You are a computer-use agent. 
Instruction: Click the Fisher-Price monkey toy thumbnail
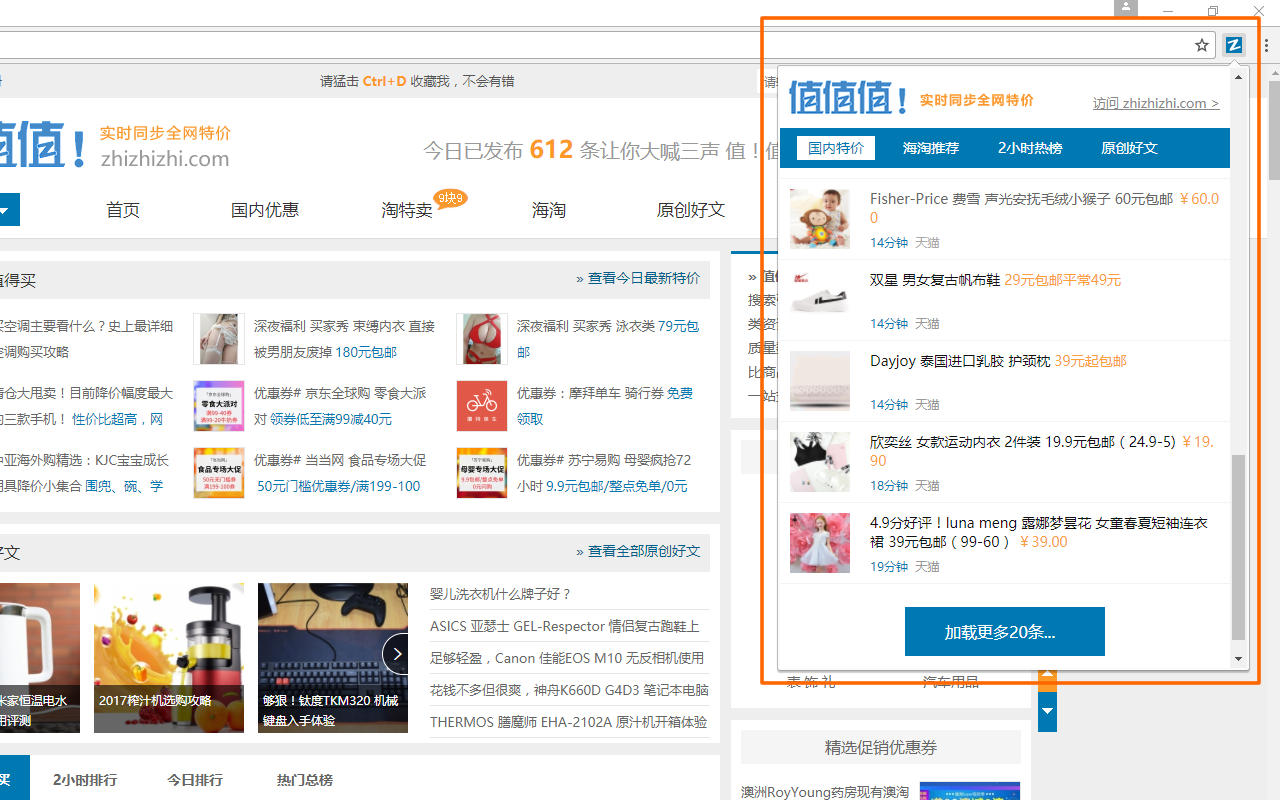click(x=820, y=219)
